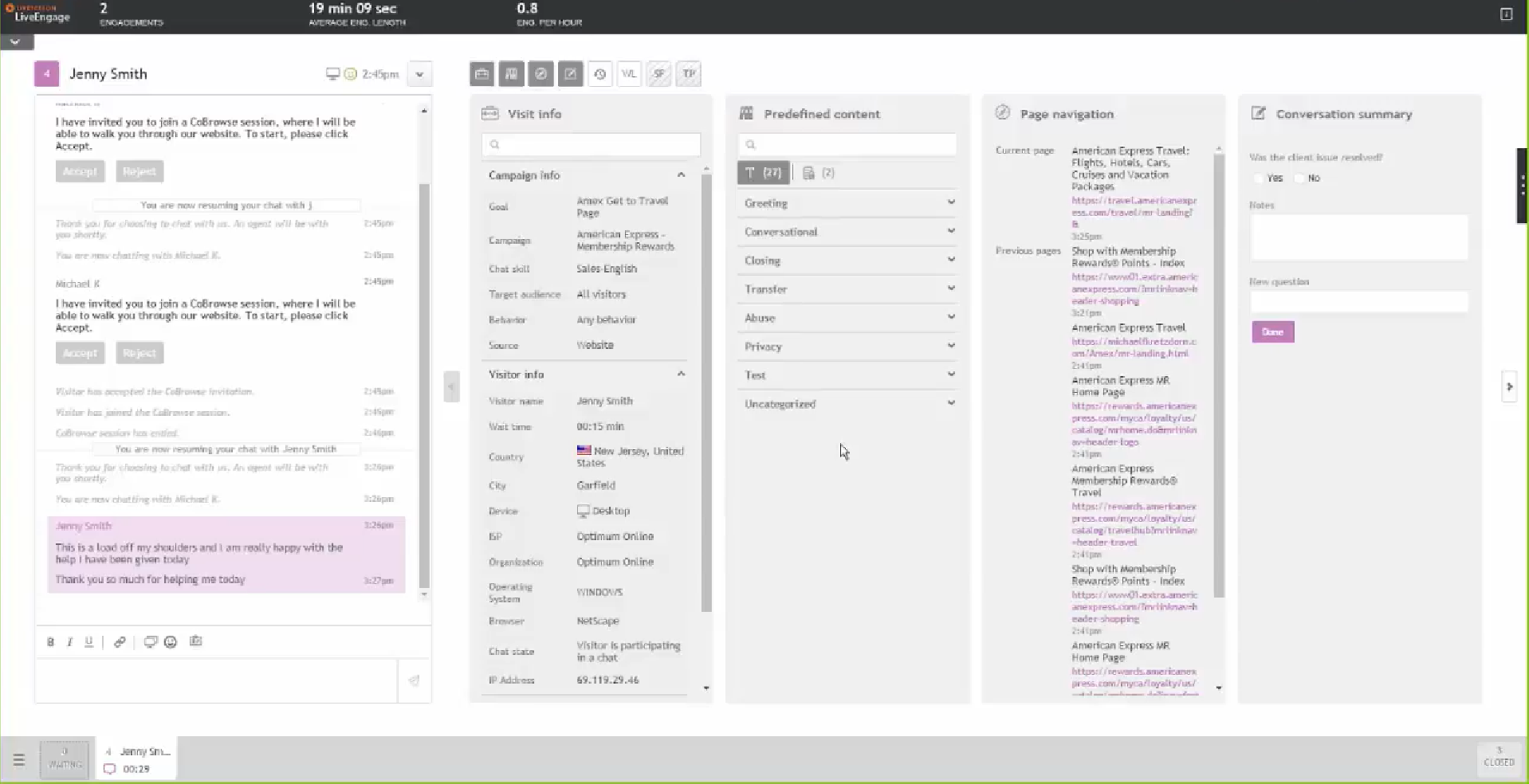Apply underline formatting in chat editor

[88, 641]
